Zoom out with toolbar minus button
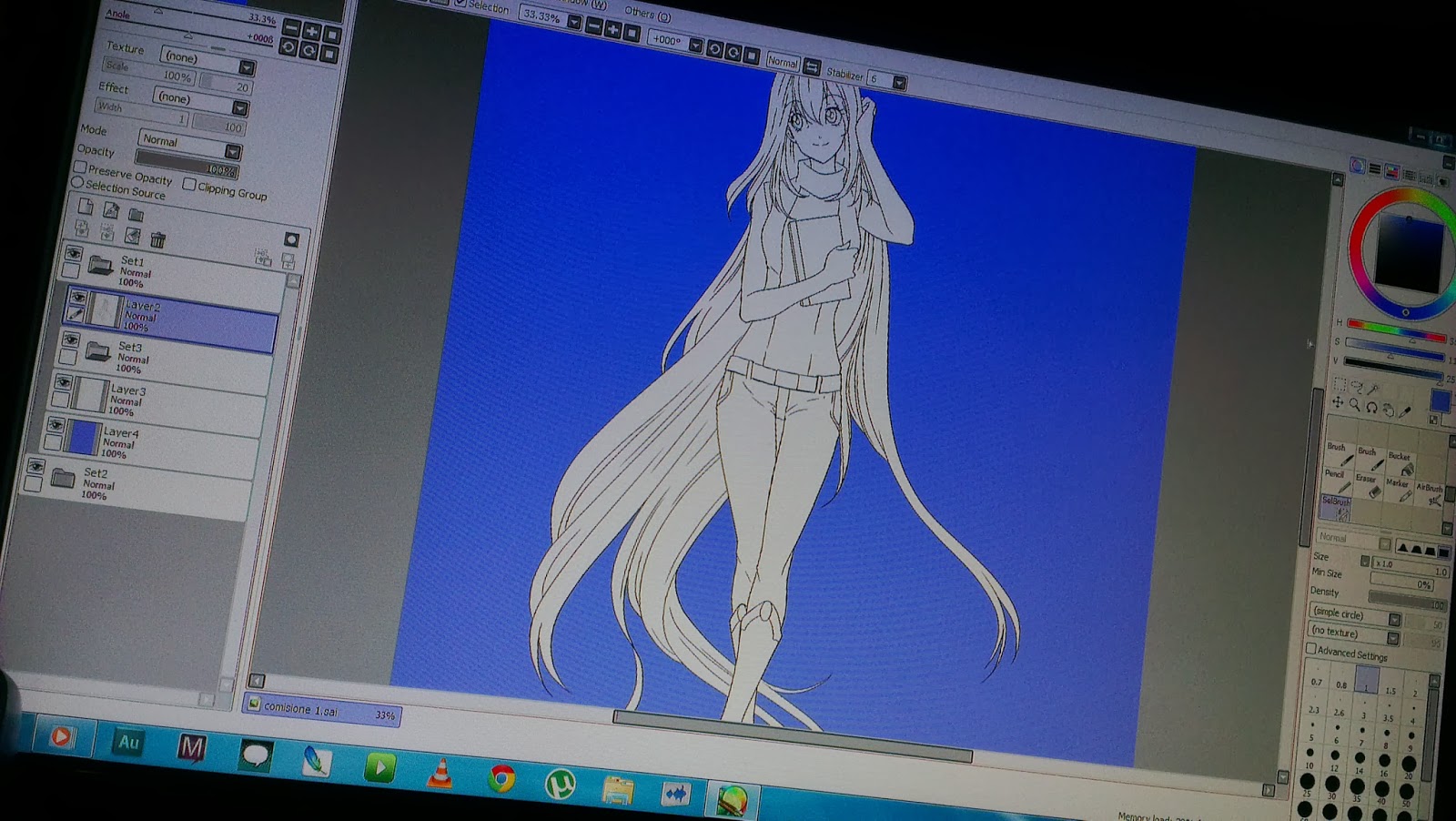The width and height of the screenshot is (1456, 821). tap(594, 27)
